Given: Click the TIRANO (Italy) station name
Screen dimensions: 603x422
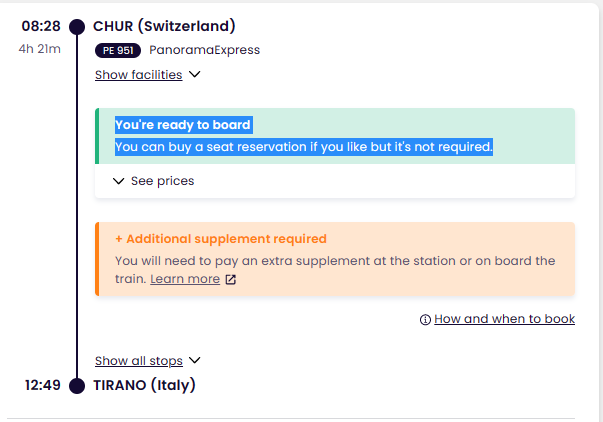Looking at the screenshot, I should [144, 385].
